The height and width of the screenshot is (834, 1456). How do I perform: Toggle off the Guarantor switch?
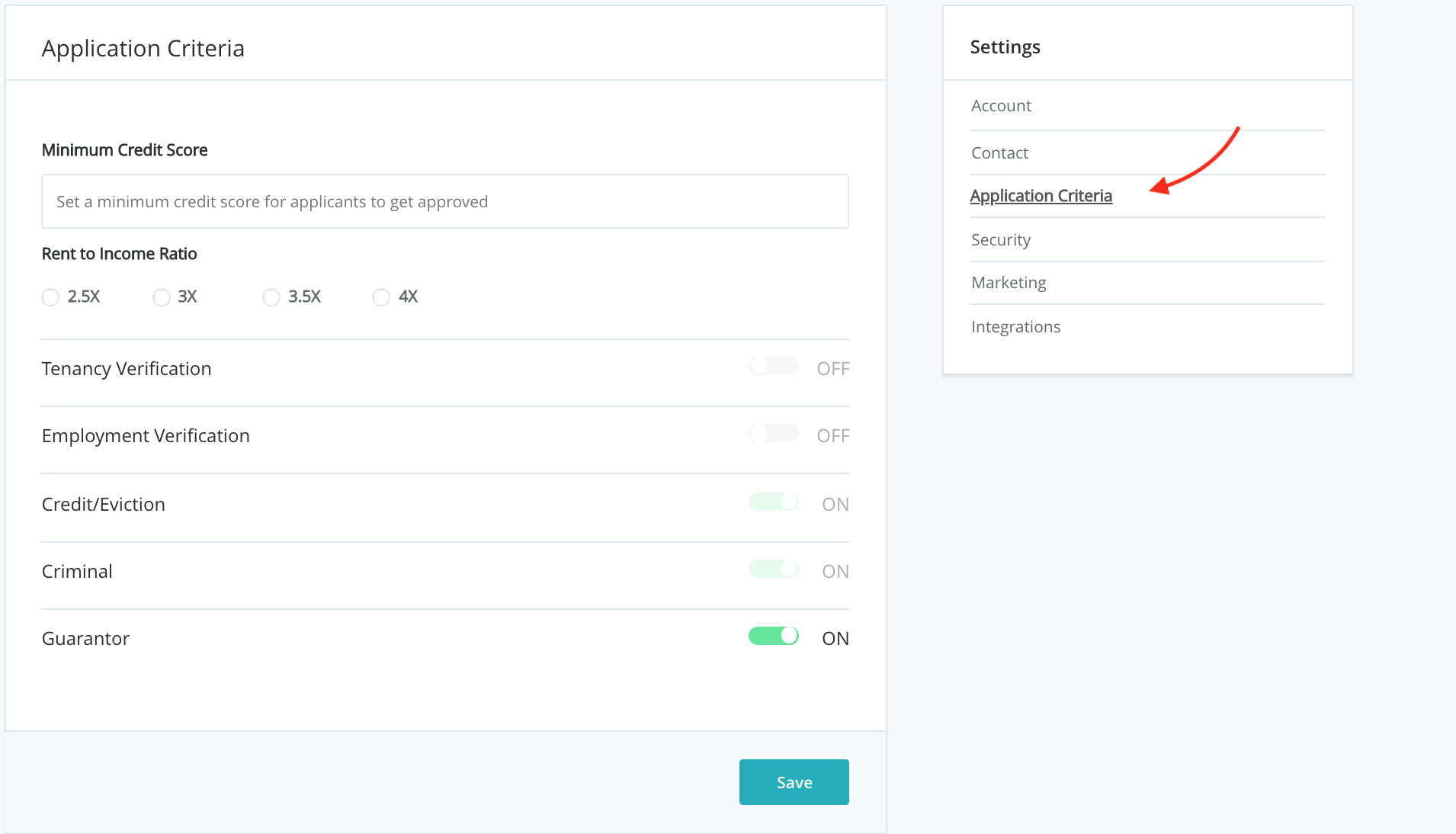click(773, 636)
